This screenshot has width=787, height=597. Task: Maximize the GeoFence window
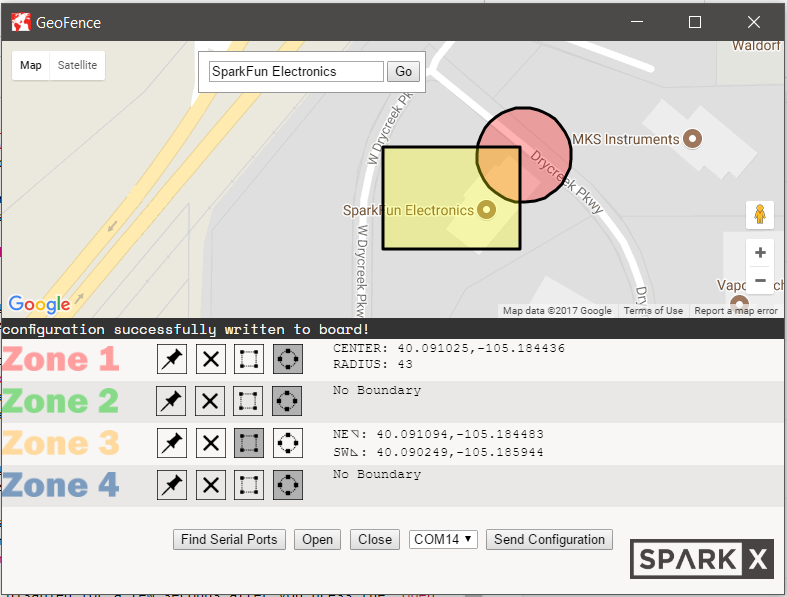695,22
